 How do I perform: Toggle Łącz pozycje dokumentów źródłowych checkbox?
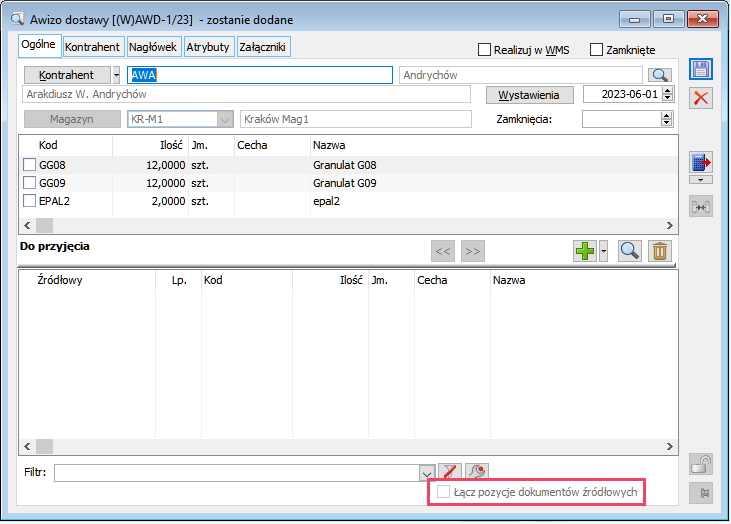coord(443,491)
